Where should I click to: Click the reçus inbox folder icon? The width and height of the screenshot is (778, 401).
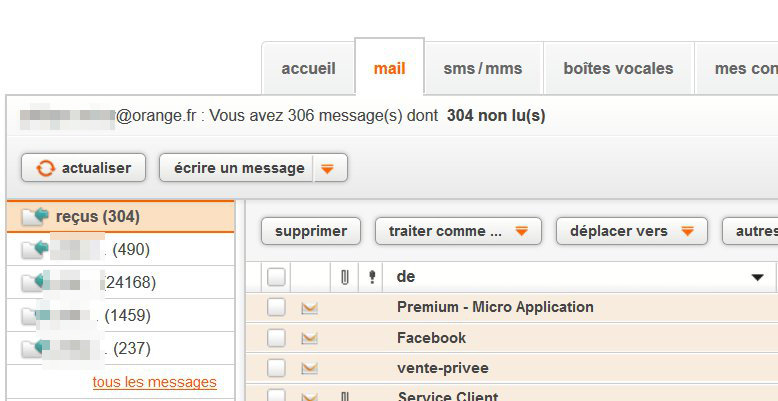(35, 216)
